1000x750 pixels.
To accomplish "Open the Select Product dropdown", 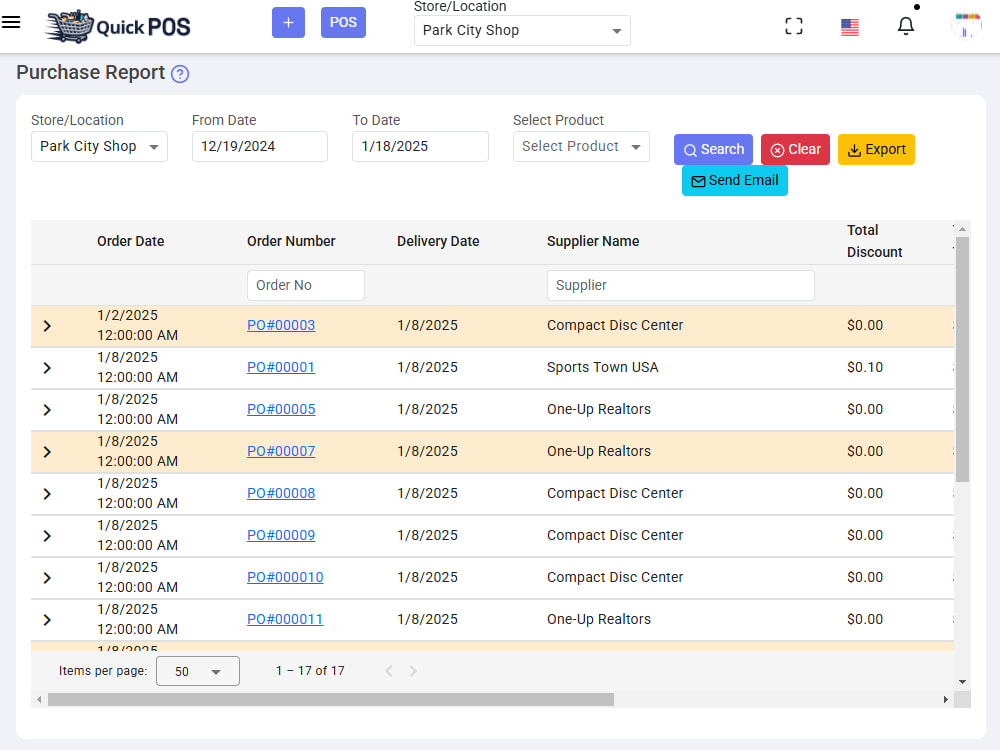I will click(x=581, y=147).
